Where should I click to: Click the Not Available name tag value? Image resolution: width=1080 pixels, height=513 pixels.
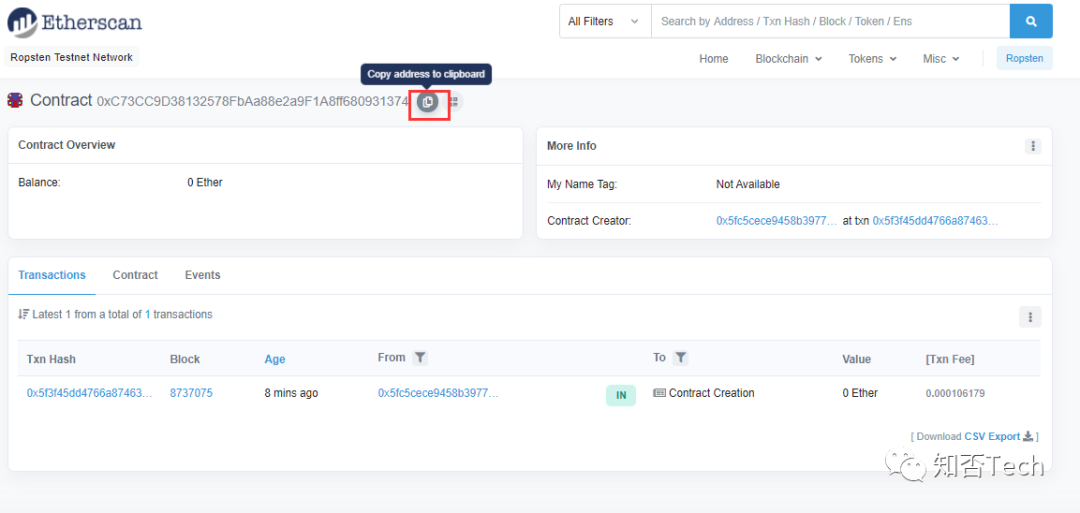(x=748, y=185)
